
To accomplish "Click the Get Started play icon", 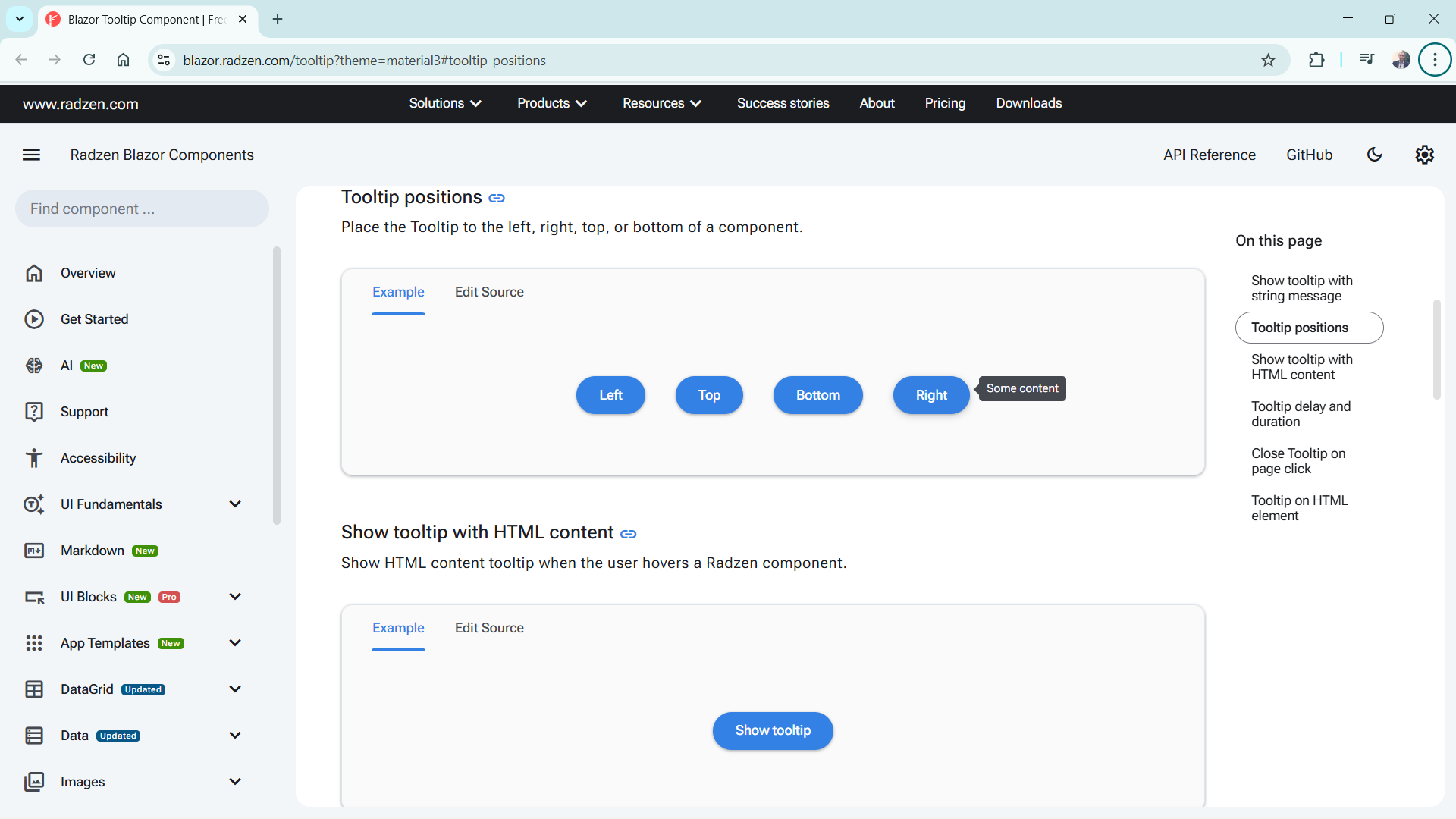I will tap(34, 319).
